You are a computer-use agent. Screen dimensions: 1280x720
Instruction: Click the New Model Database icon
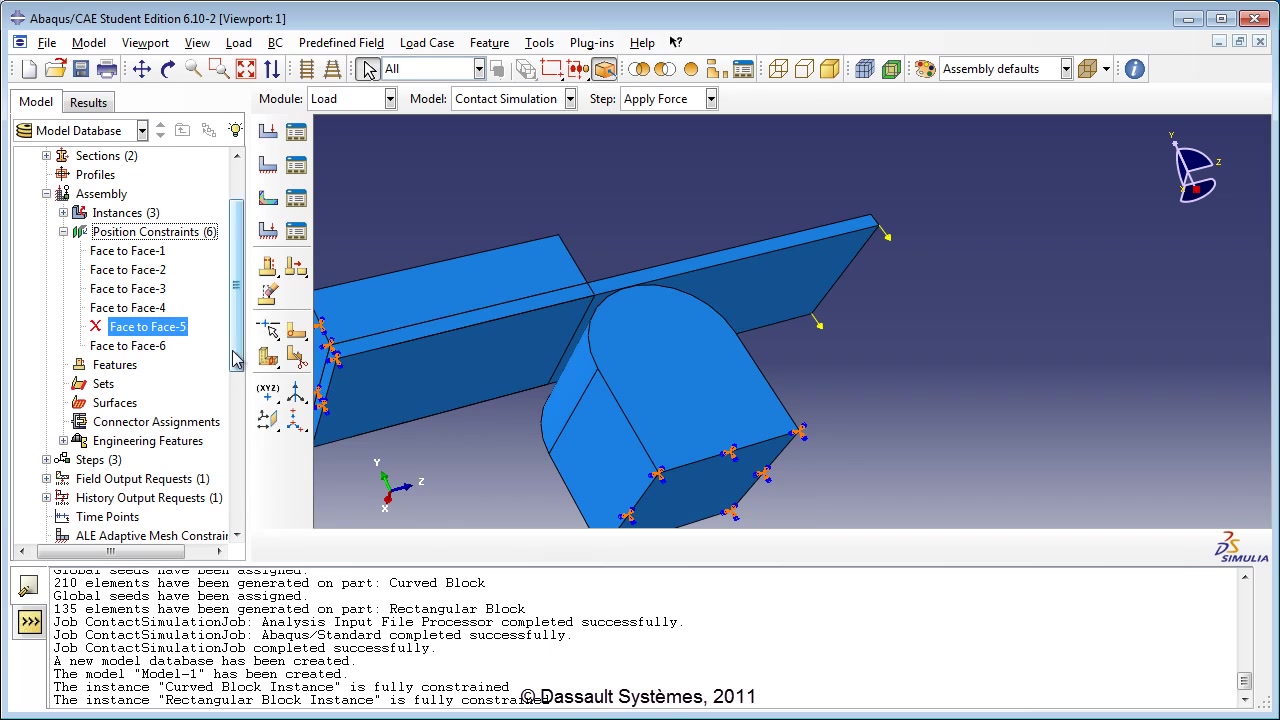click(x=29, y=69)
